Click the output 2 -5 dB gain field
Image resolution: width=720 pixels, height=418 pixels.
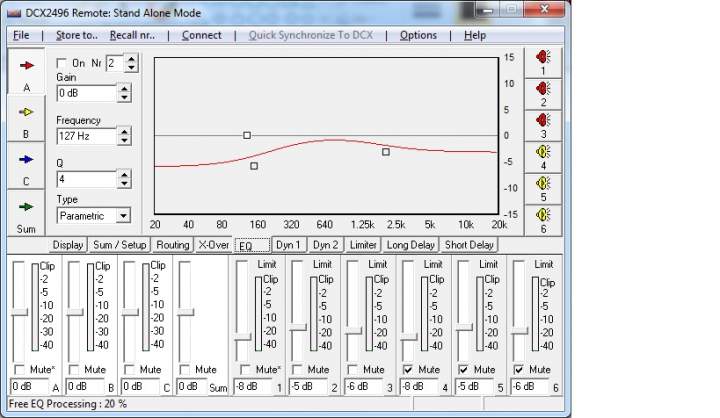309,387
